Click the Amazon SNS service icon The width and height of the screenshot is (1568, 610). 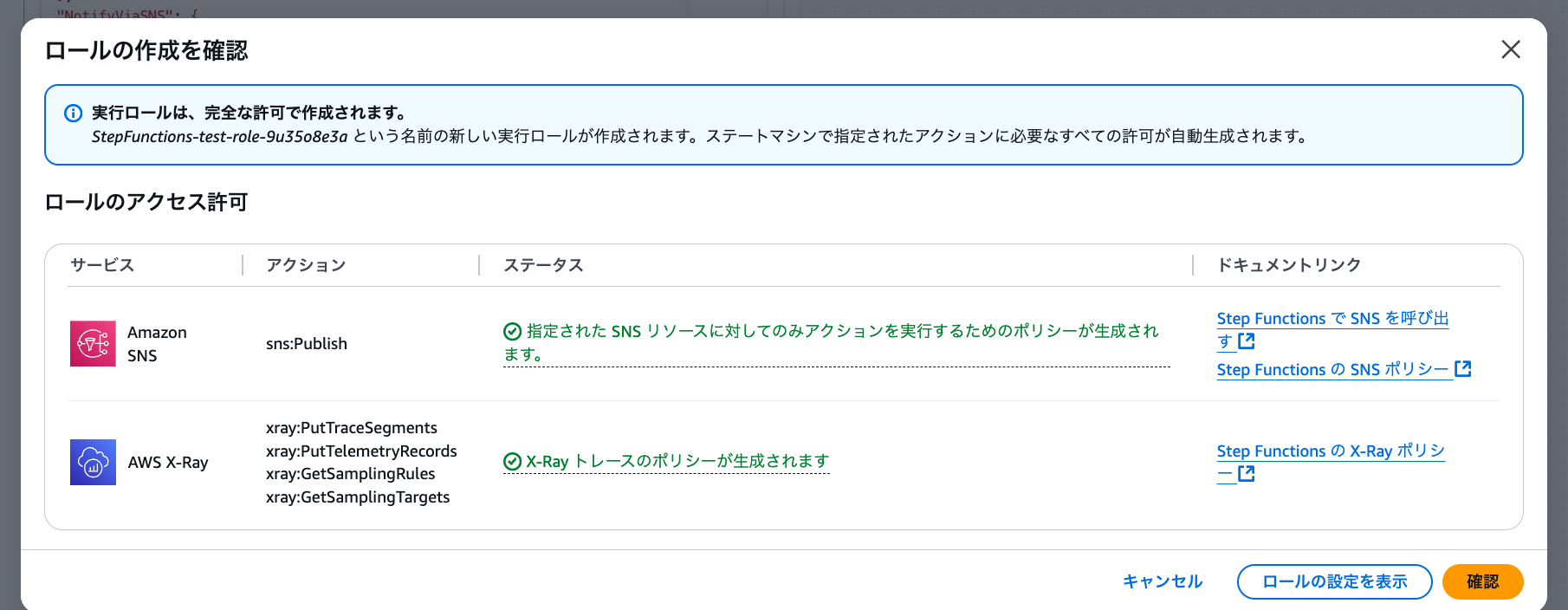click(x=93, y=344)
